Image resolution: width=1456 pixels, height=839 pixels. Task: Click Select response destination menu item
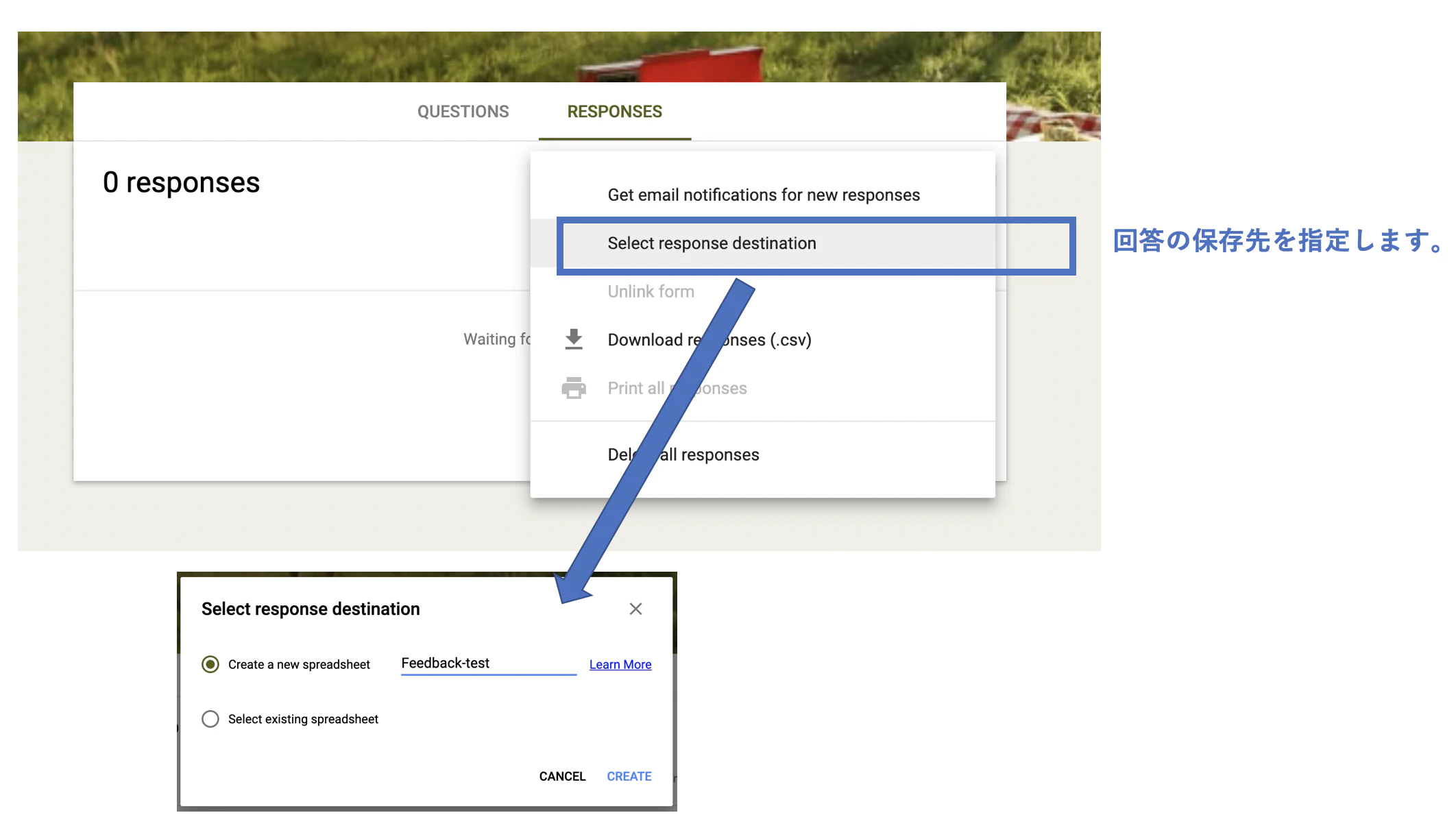pyautogui.click(x=712, y=243)
